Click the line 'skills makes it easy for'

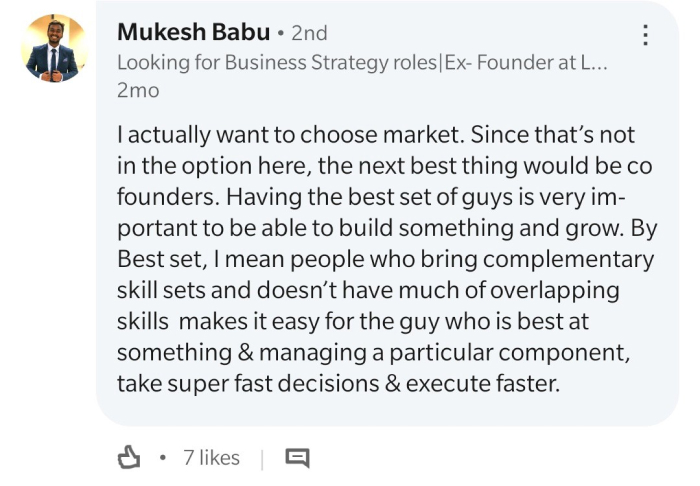[353, 322]
